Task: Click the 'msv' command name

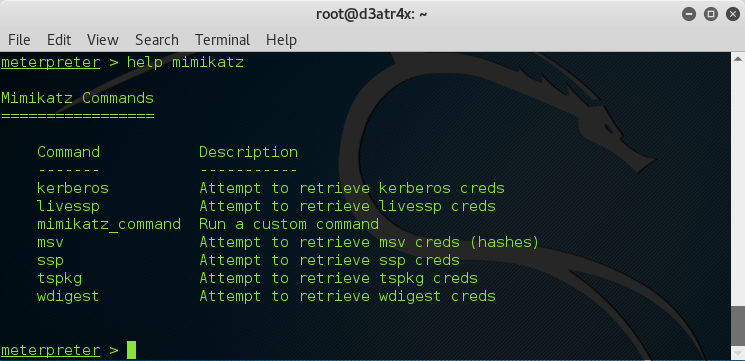Action: [50, 242]
